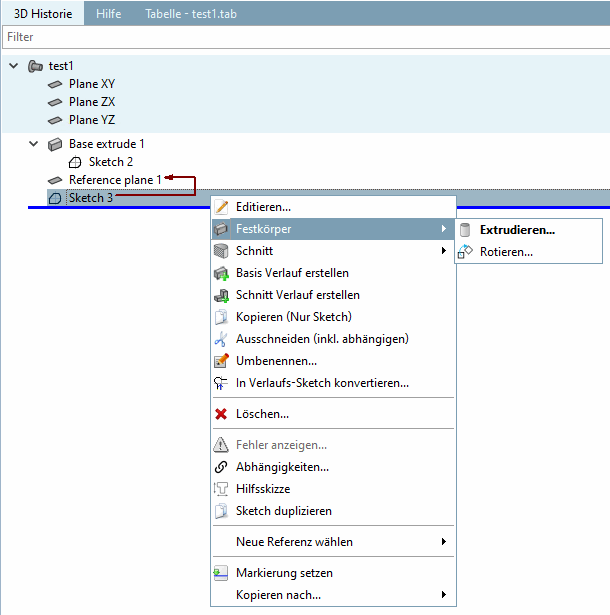Click the pencil icon beside Editieren
The image size is (610, 615).
[222, 207]
